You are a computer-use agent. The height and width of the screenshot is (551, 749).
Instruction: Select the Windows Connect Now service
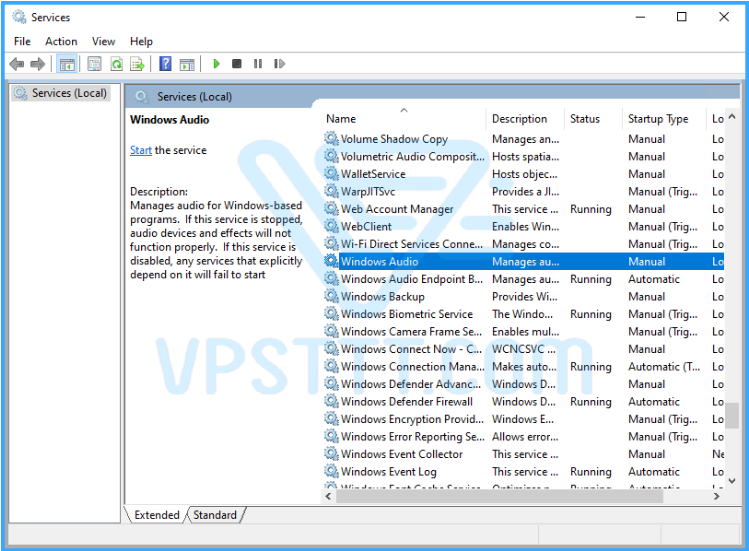(524, 349)
